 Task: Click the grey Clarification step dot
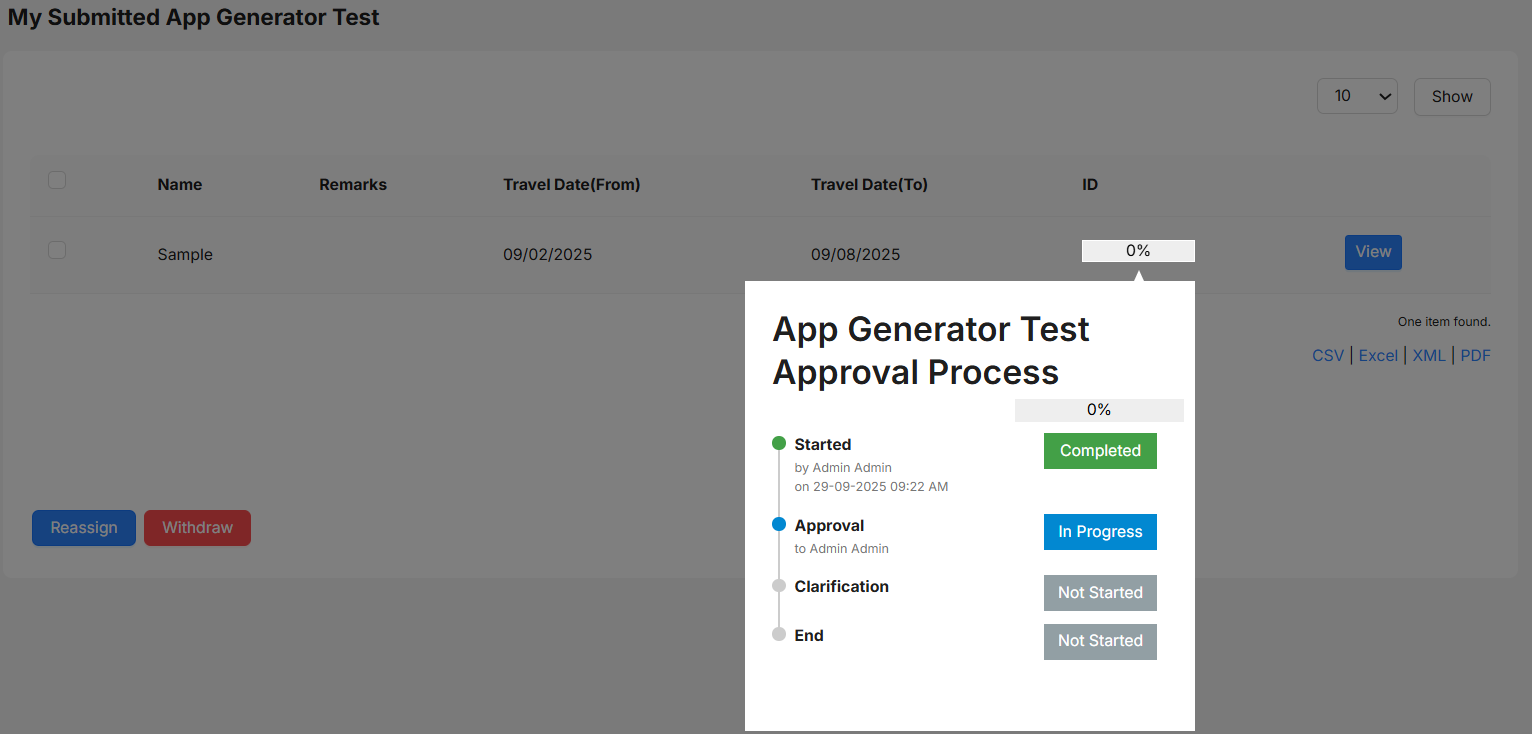coord(779,585)
